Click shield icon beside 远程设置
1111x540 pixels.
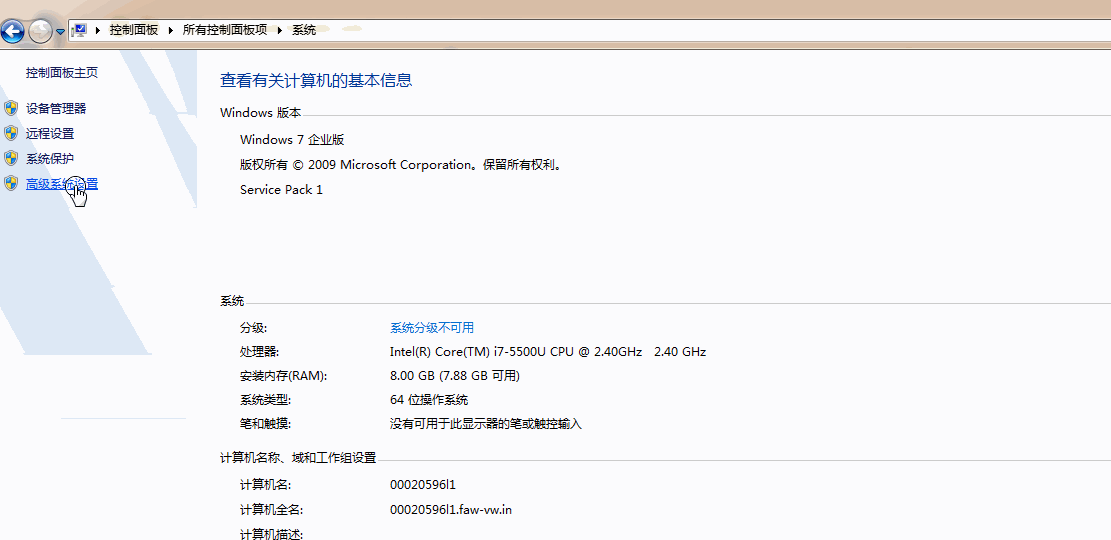pyautogui.click(x=11, y=133)
